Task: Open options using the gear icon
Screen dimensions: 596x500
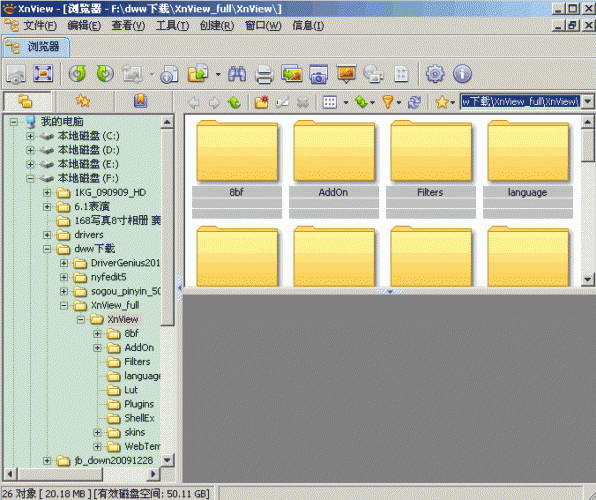Action: coord(435,74)
